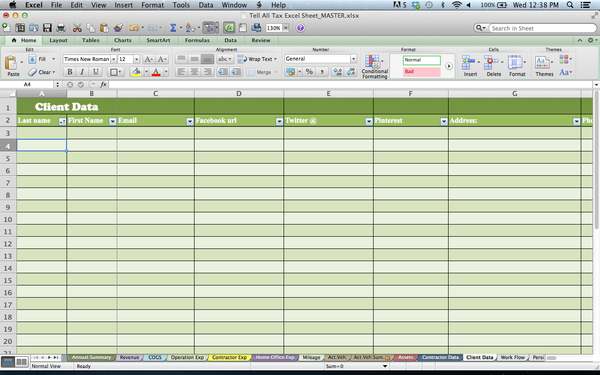Click the Cut scissors icon
Viewport: 600px width, 375px height.
77,28
